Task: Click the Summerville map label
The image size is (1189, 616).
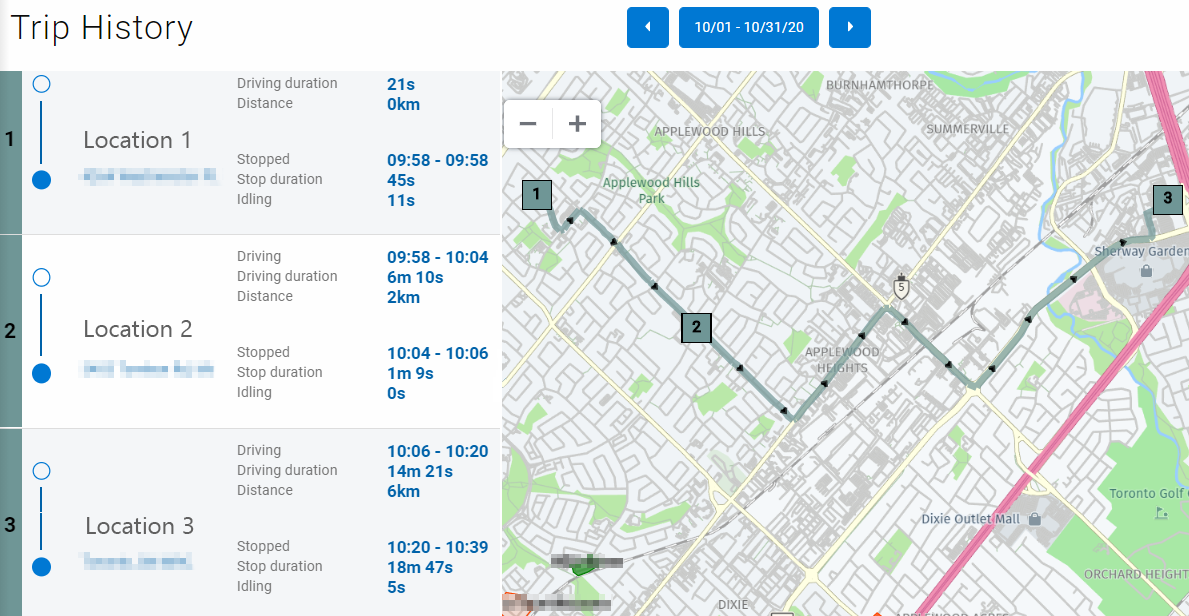Action: 968,129
